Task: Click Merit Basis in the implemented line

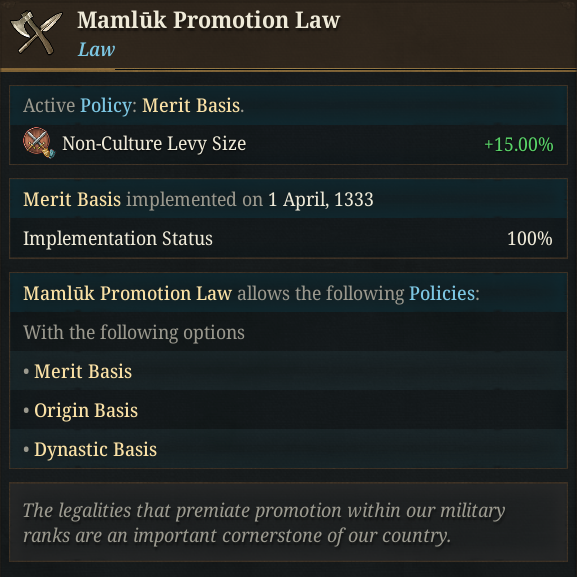Action: coord(72,199)
